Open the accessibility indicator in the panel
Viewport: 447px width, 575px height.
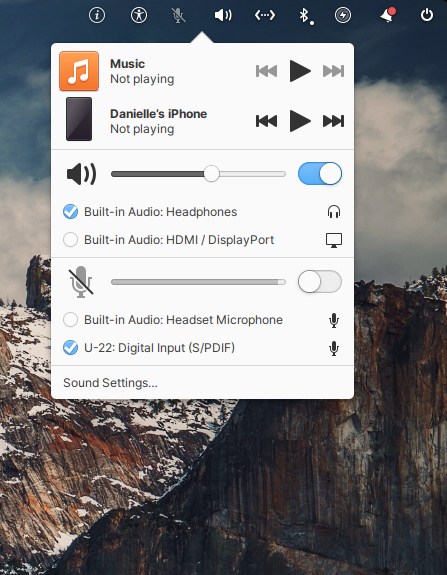coord(139,15)
